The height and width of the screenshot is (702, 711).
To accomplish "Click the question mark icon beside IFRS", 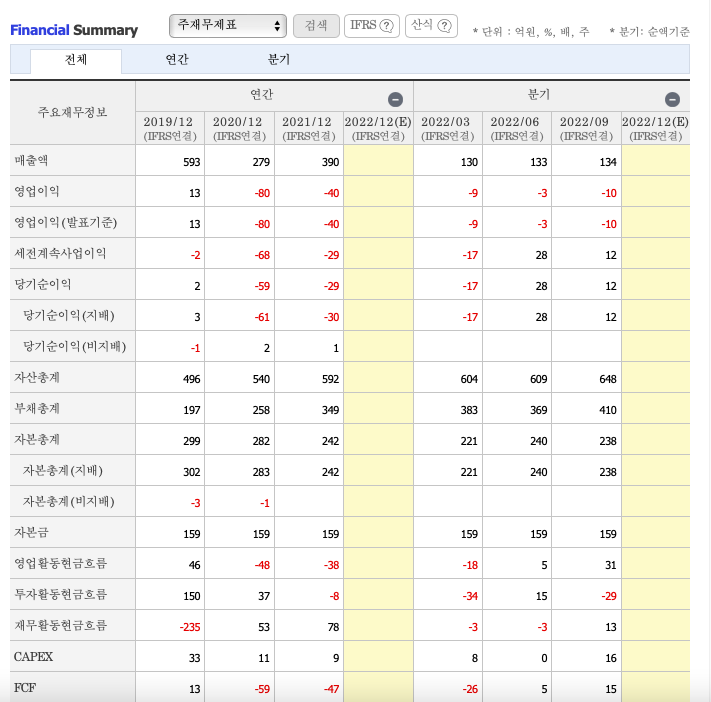I will click(x=386, y=26).
